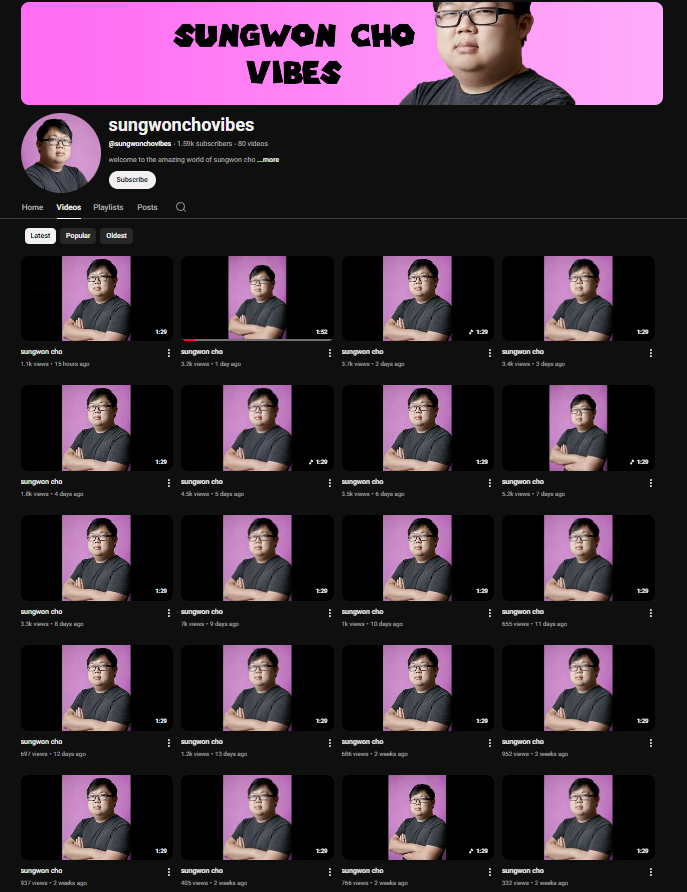The height and width of the screenshot is (892, 687).
Task: Switch to the Posts tab
Action: click(147, 207)
